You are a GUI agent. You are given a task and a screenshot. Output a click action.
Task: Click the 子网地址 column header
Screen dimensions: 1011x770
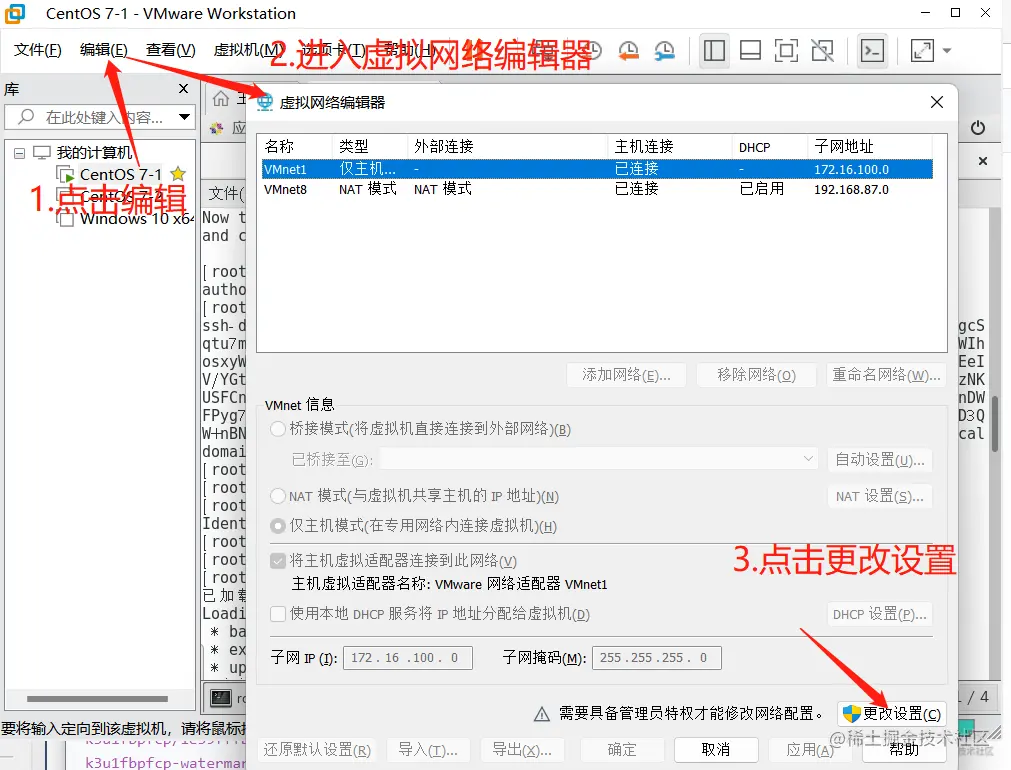pos(870,146)
